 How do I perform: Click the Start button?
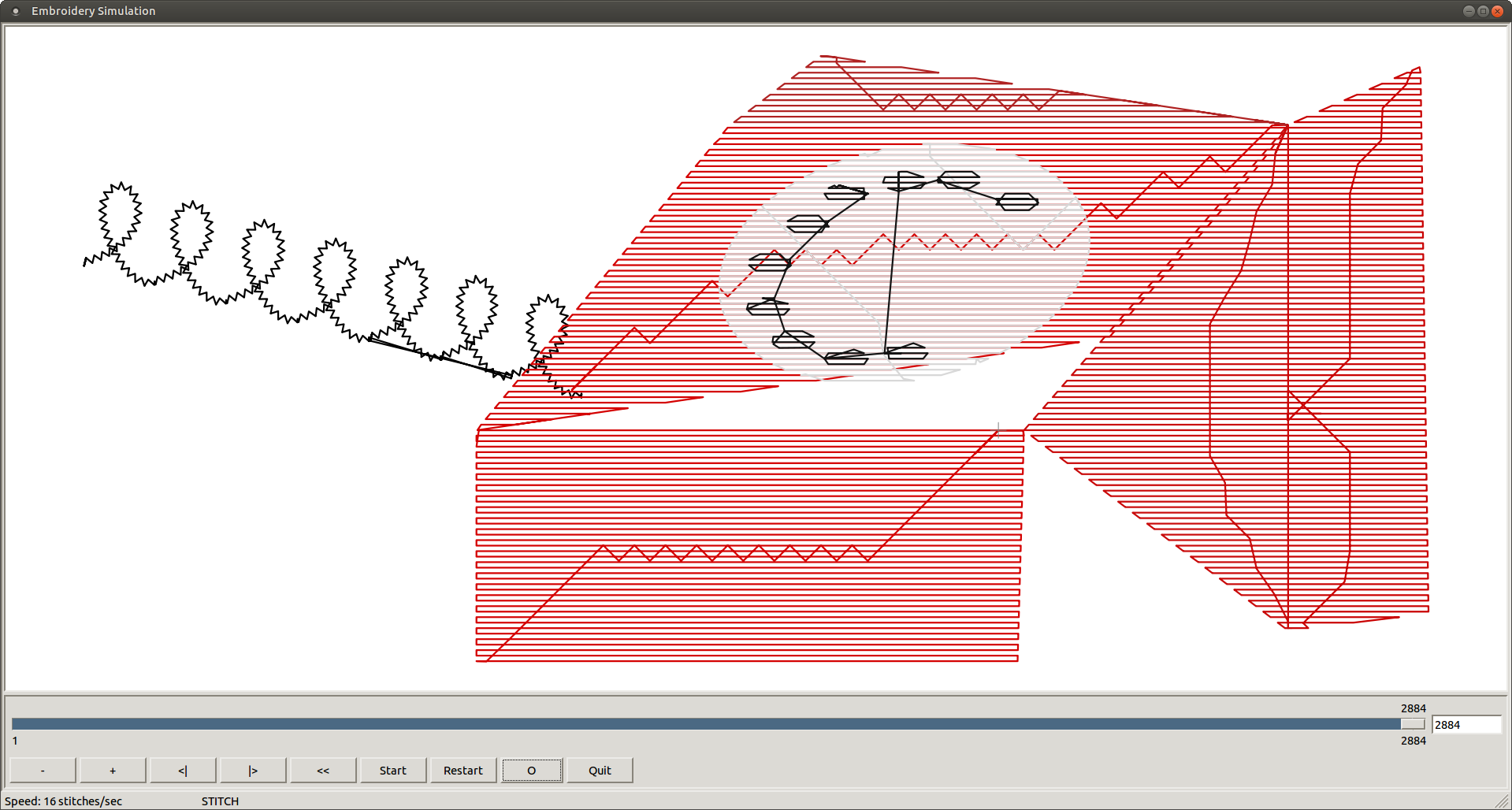(393, 771)
